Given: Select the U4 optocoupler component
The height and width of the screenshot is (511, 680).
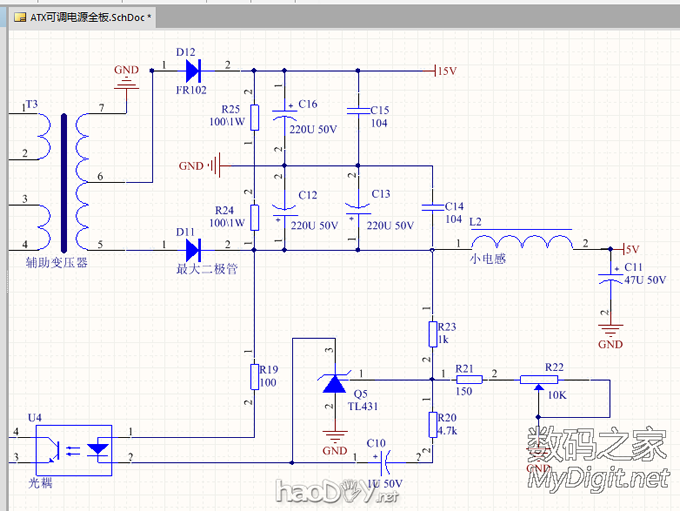Looking at the screenshot, I should (74, 447).
